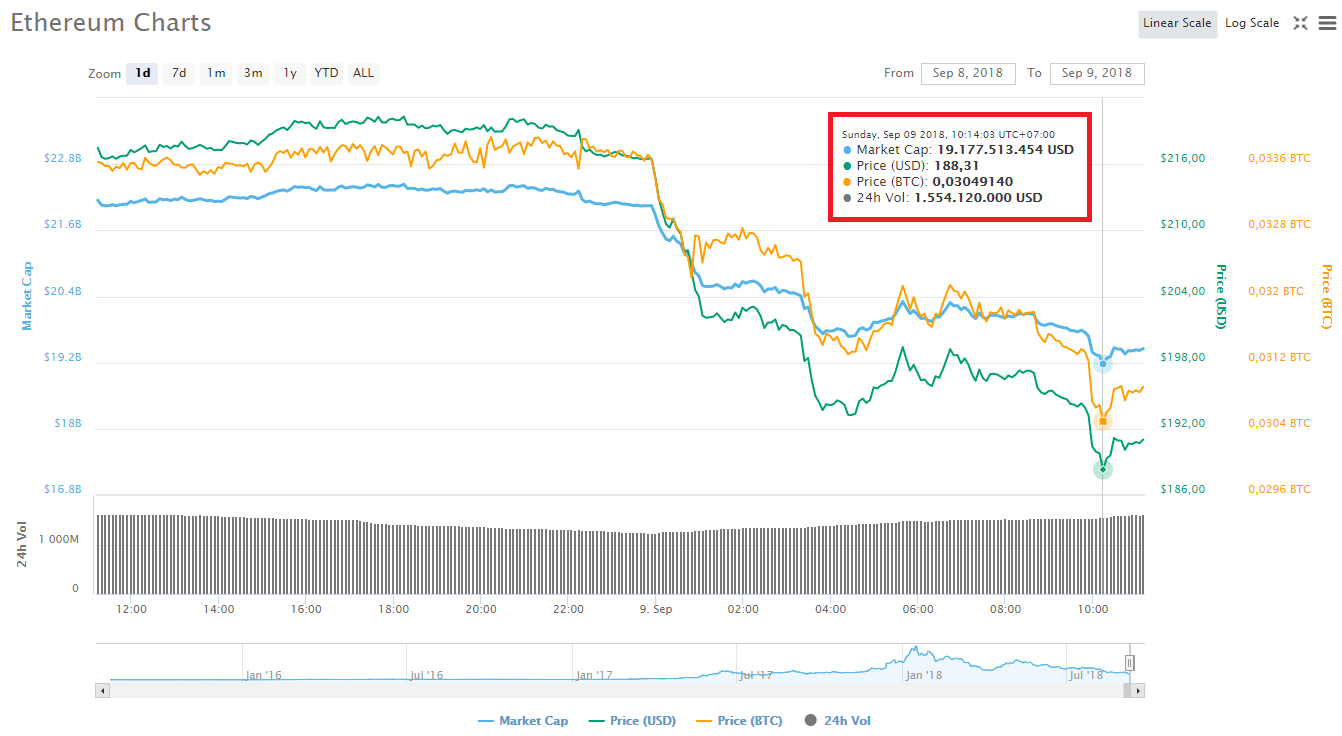Click the 9. Sep time axis label
Image resolution: width=1342 pixels, height=736 pixels.
[656, 609]
